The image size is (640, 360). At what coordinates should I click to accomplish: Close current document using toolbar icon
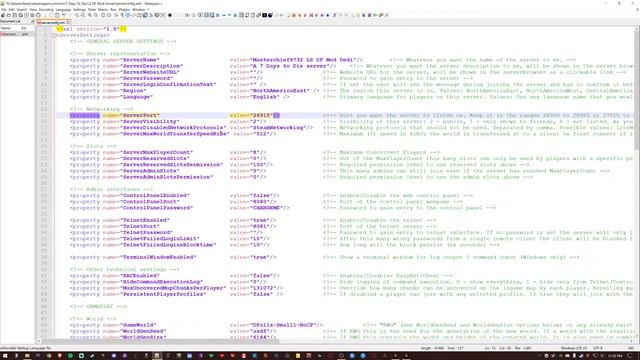point(27,15)
